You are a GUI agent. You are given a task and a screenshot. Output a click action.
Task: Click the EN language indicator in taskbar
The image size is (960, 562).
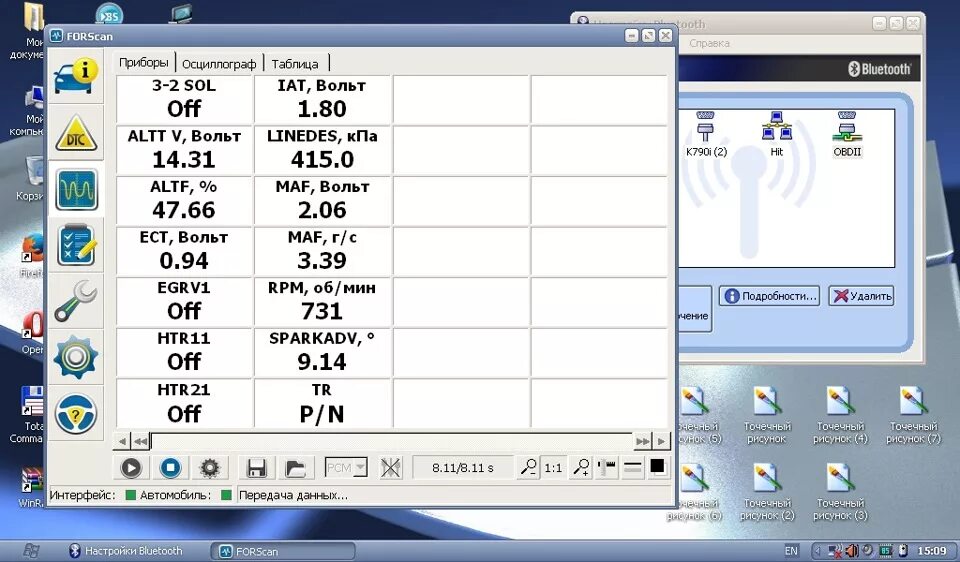[x=792, y=551]
